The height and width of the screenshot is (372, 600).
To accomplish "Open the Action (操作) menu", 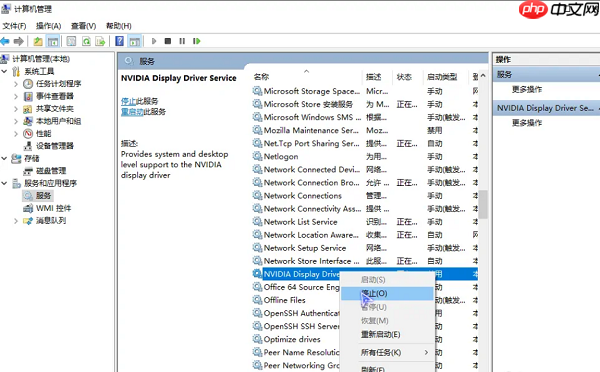I will [48, 26].
